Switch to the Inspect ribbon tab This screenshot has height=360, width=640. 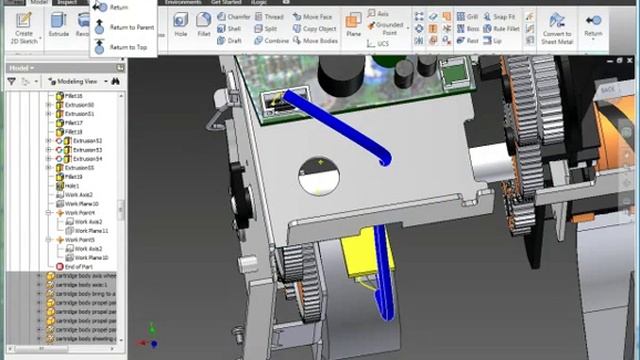[67, 2]
